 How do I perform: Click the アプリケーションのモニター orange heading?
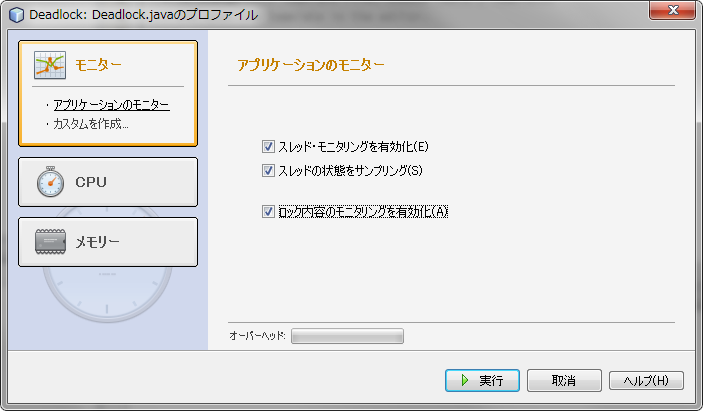[311, 65]
